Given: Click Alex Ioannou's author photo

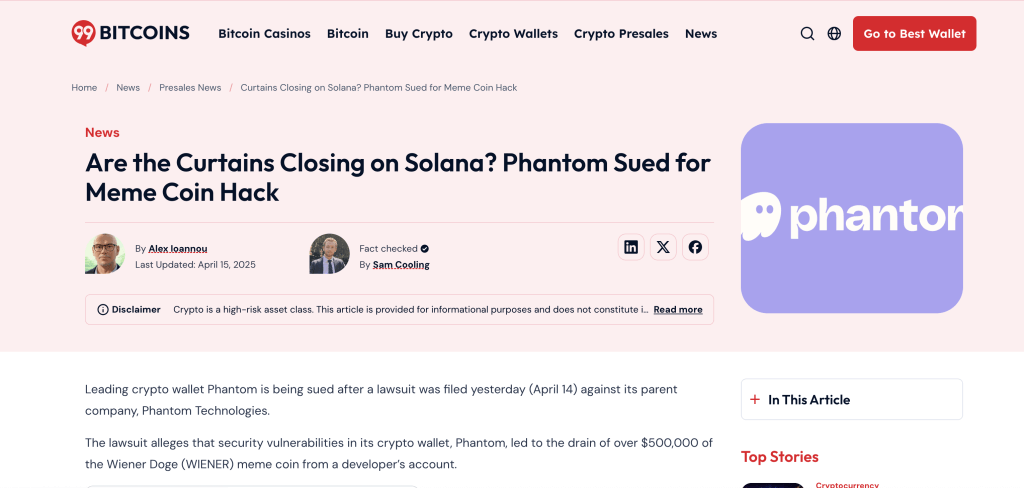Looking at the screenshot, I should [105, 254].
